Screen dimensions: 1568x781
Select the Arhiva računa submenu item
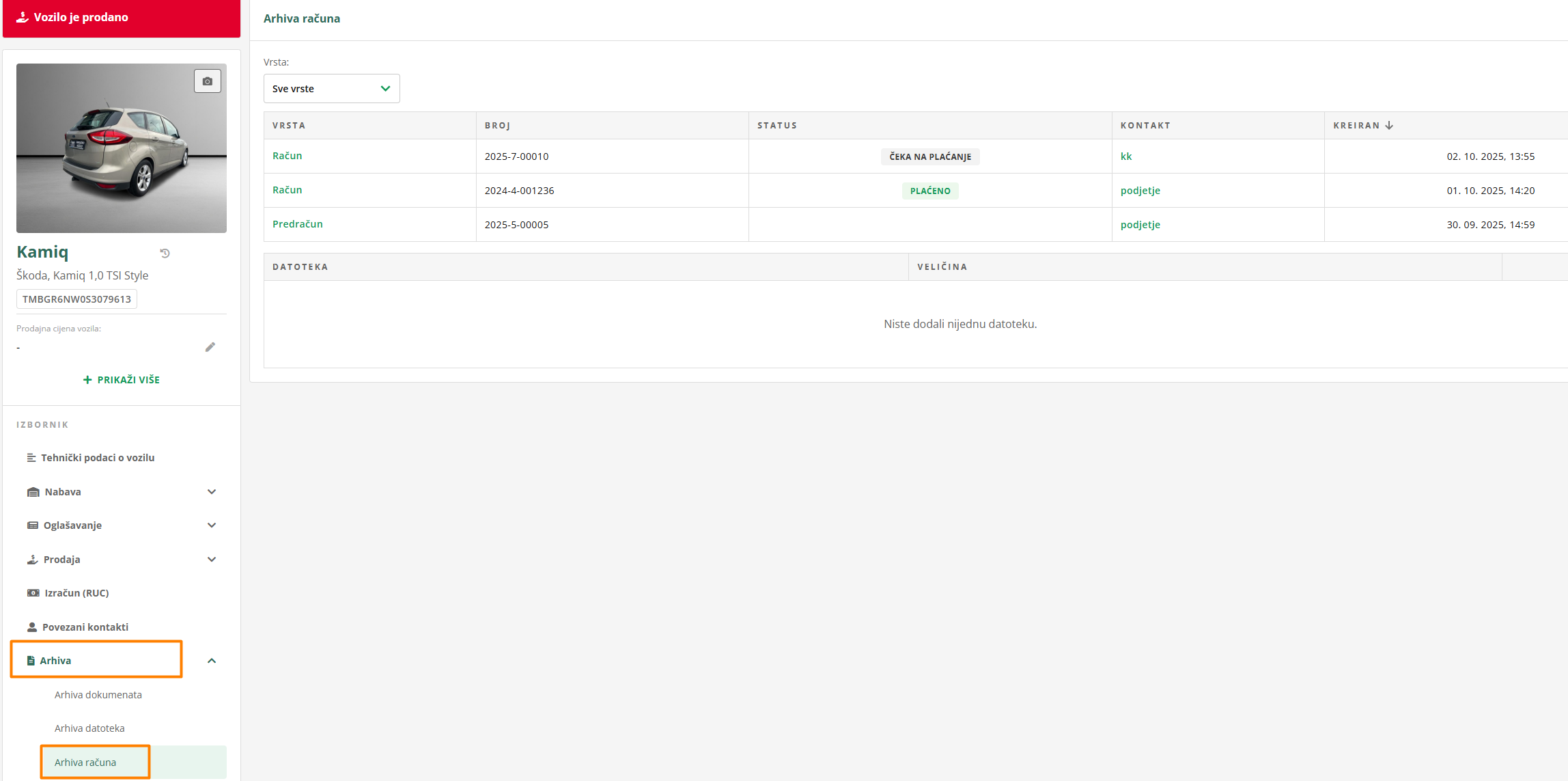point(85,763)
